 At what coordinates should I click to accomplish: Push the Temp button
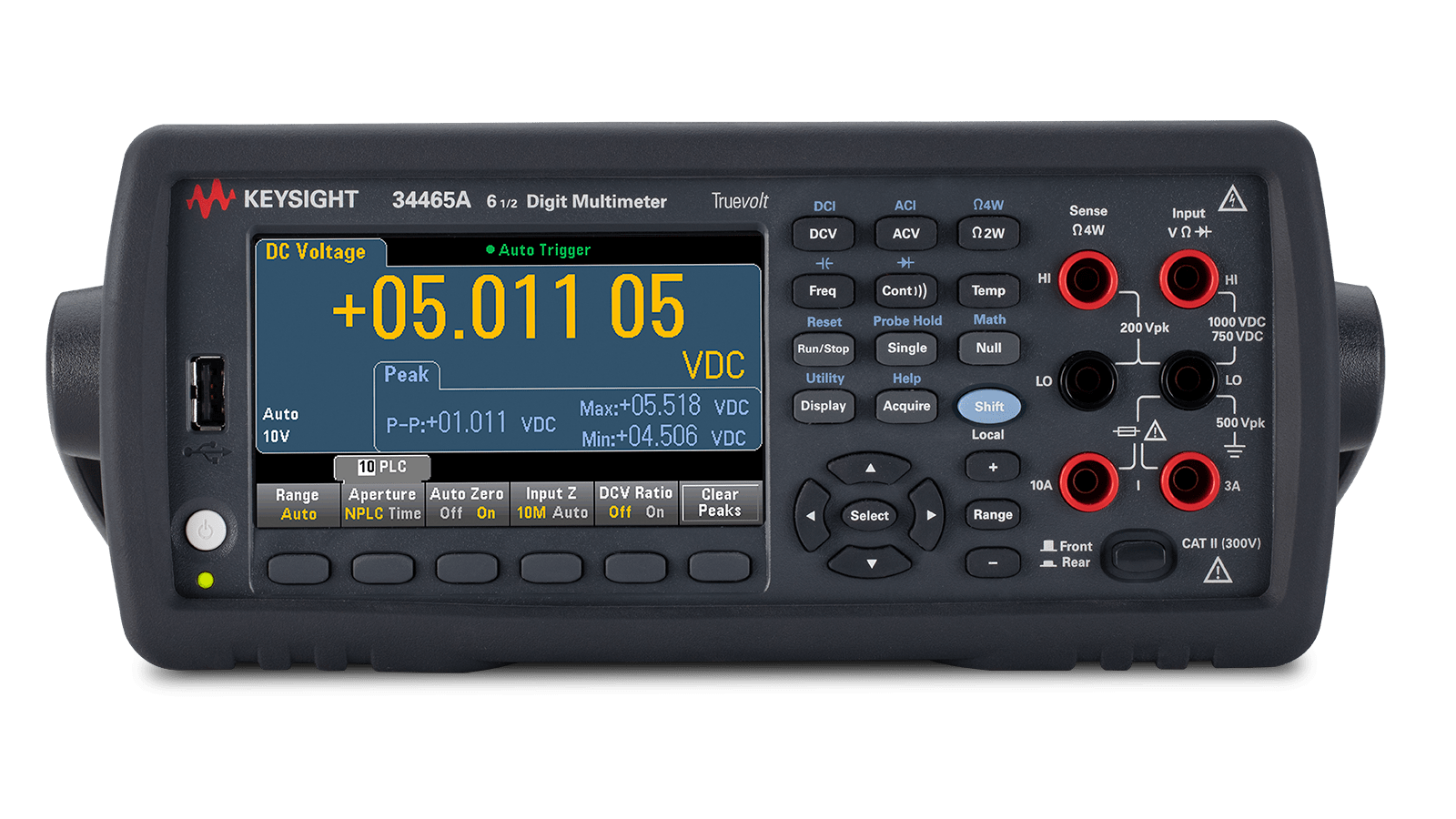coord(988,291)
